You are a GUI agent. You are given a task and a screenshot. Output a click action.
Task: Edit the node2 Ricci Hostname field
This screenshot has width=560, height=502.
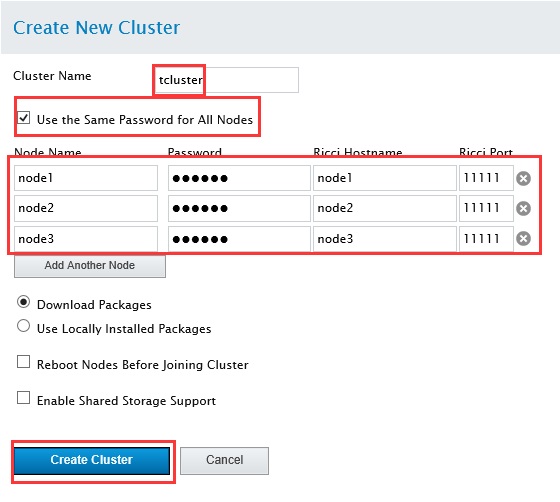(x=385, y=208)
